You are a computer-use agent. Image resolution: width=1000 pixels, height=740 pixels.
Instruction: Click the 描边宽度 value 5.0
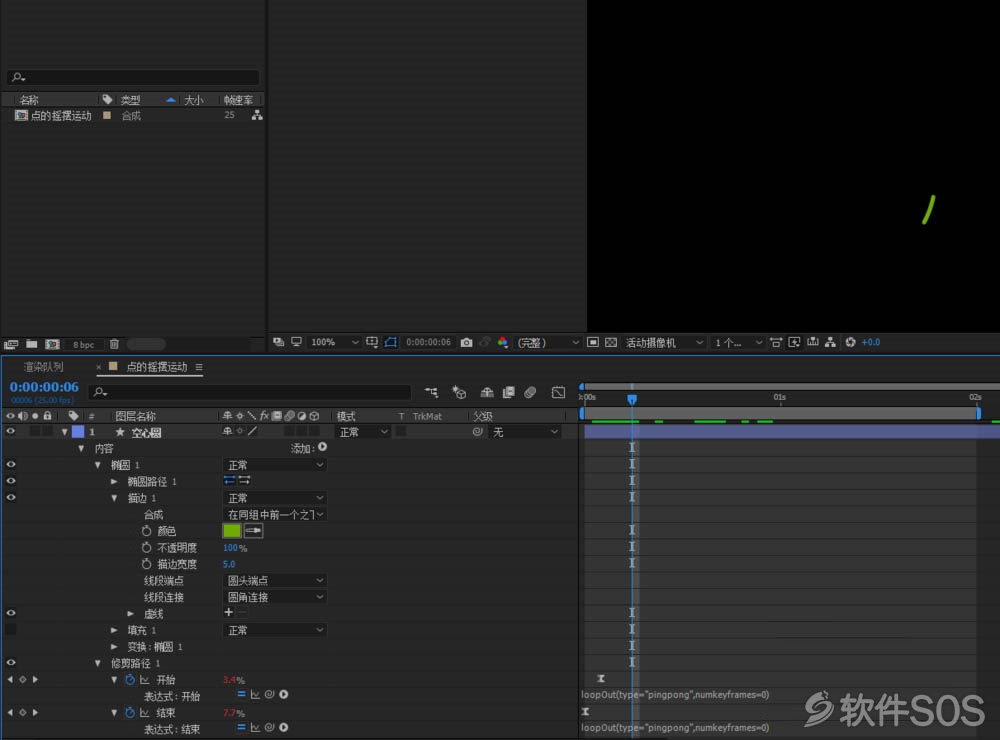229,564
